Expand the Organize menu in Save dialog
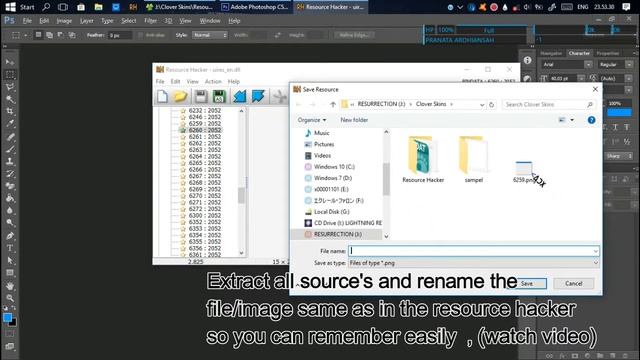 tap(312, 120)
